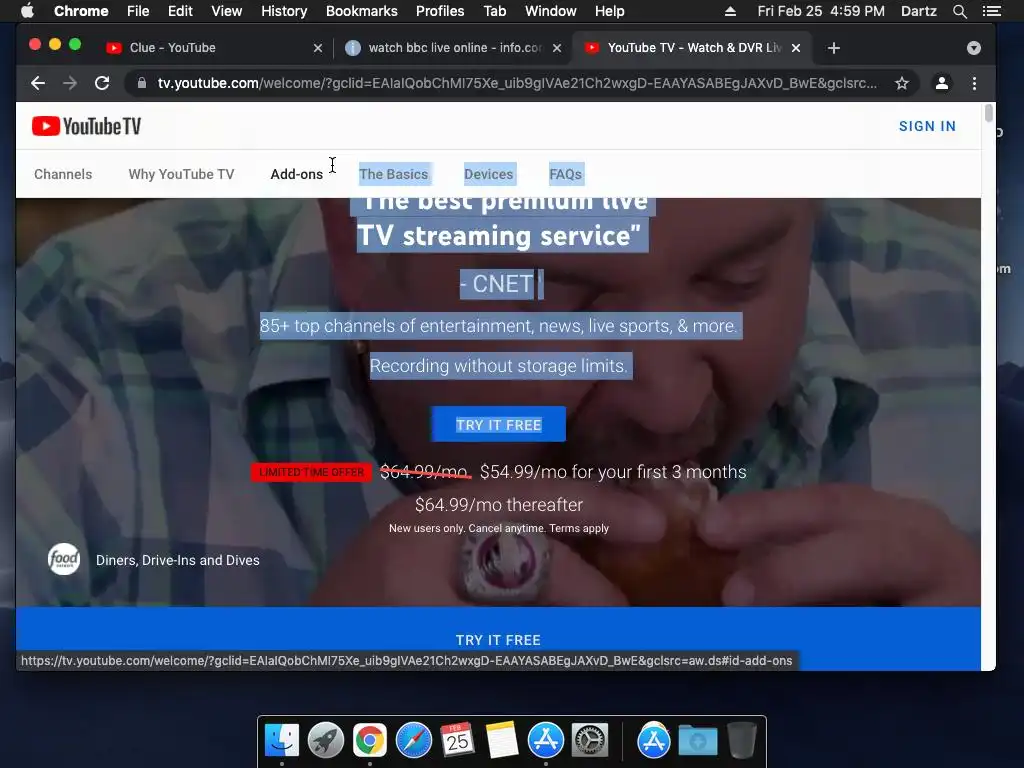Open System Preferences gear in Dock
This screenshot has width=1024, height=768.
(590, 741)
